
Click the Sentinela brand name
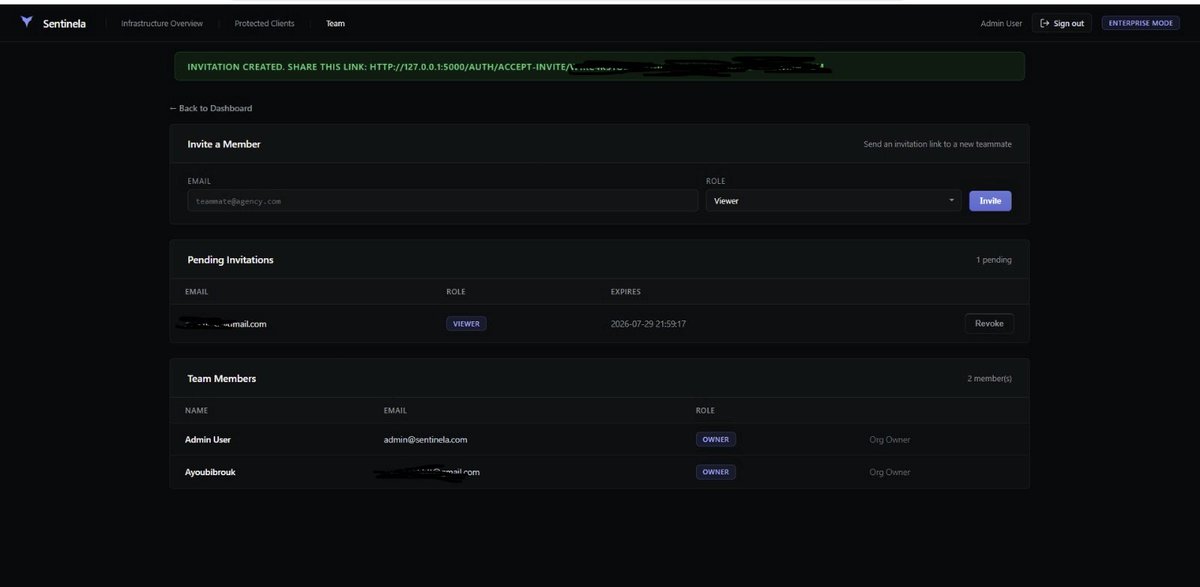pos(64,23)
